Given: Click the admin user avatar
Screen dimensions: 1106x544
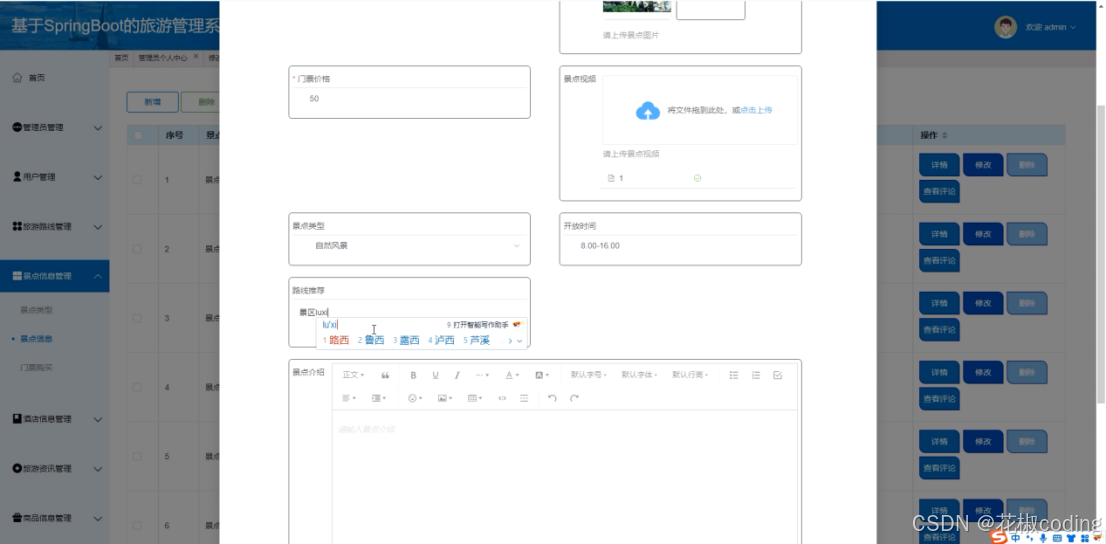Looking at the screenshot, I should point(1006,27).
